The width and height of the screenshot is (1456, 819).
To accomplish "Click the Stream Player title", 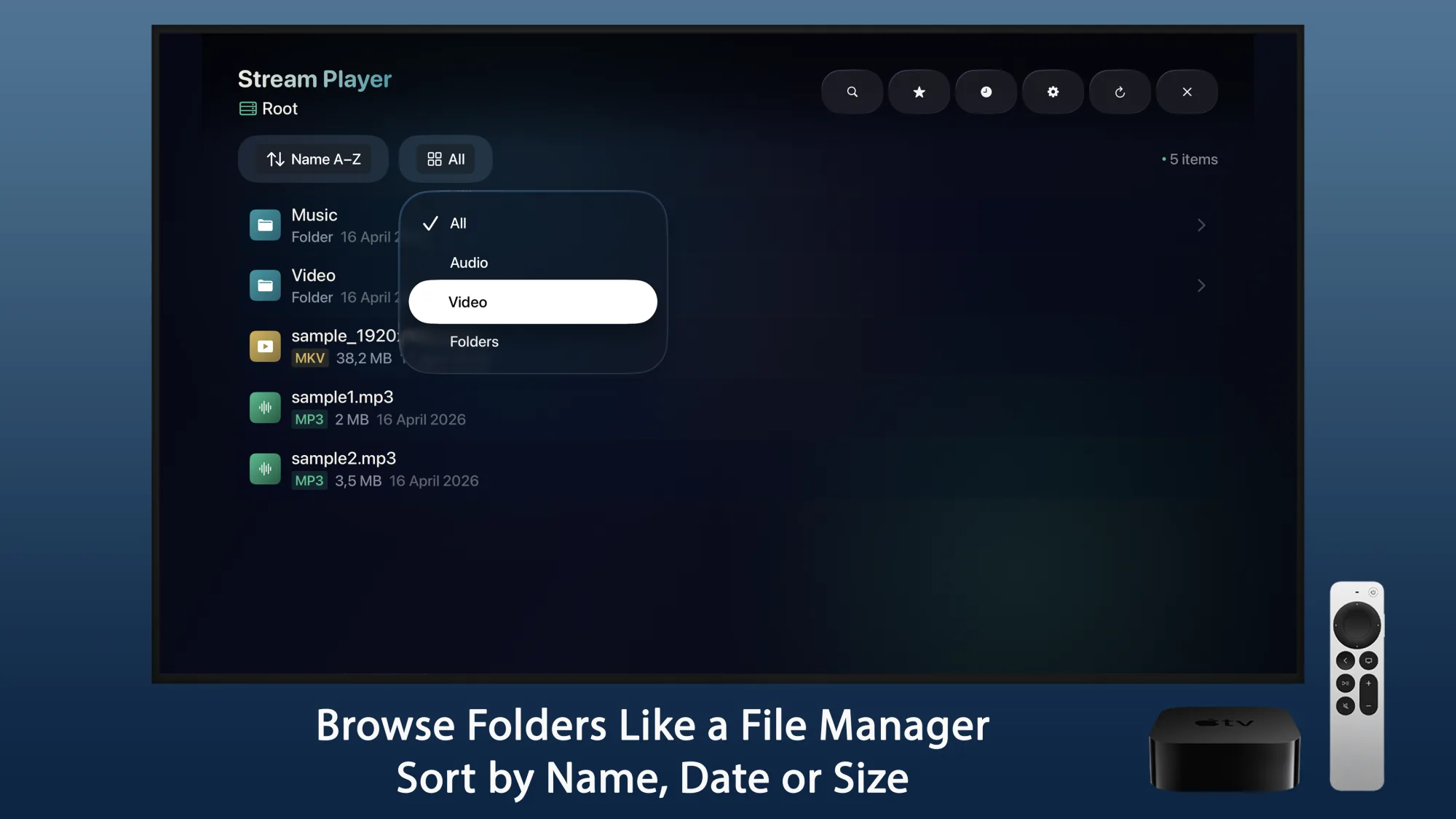I will tap(314, 79).
